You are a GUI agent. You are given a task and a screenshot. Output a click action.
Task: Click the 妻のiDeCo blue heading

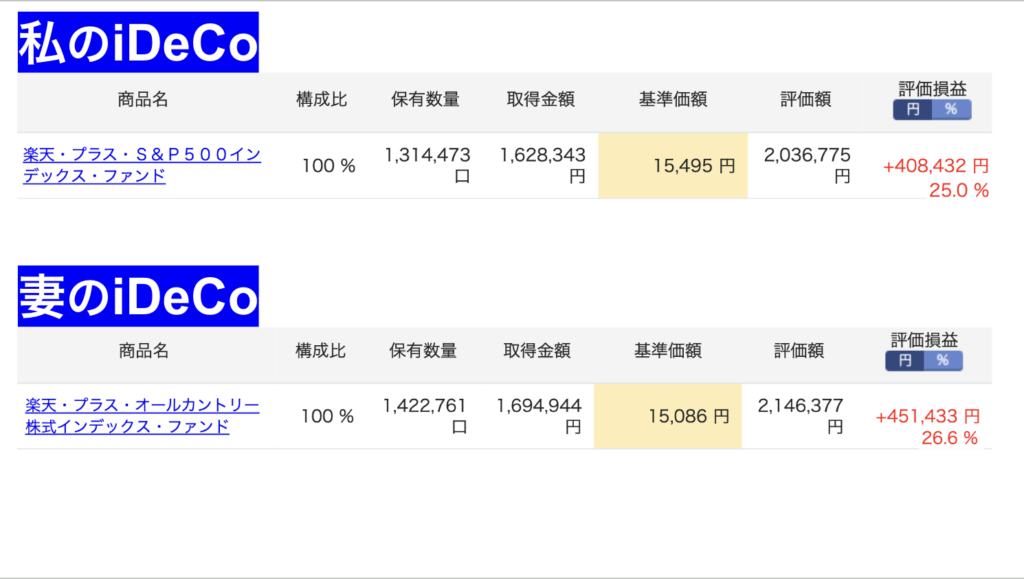[138, 297]
